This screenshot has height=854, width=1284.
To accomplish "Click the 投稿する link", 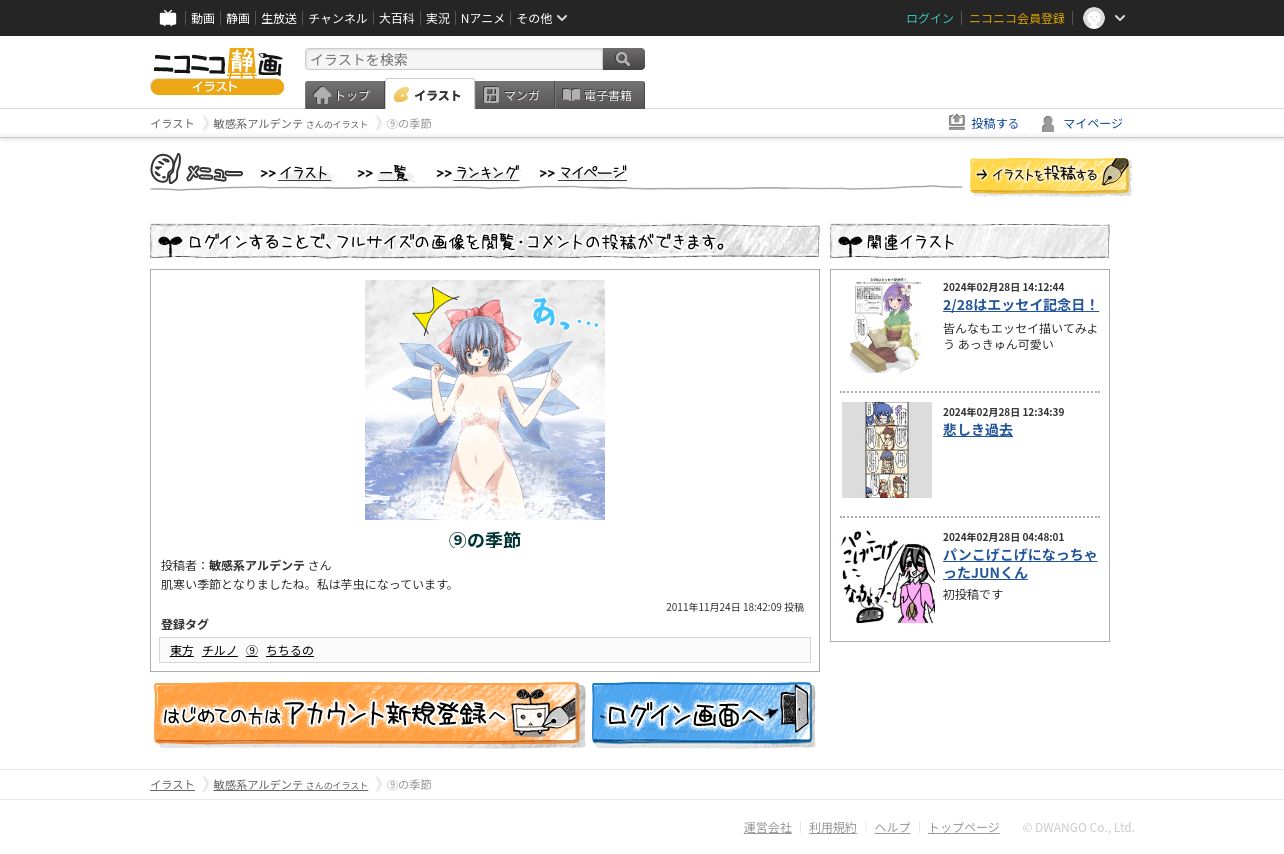I will pos(995,123).
